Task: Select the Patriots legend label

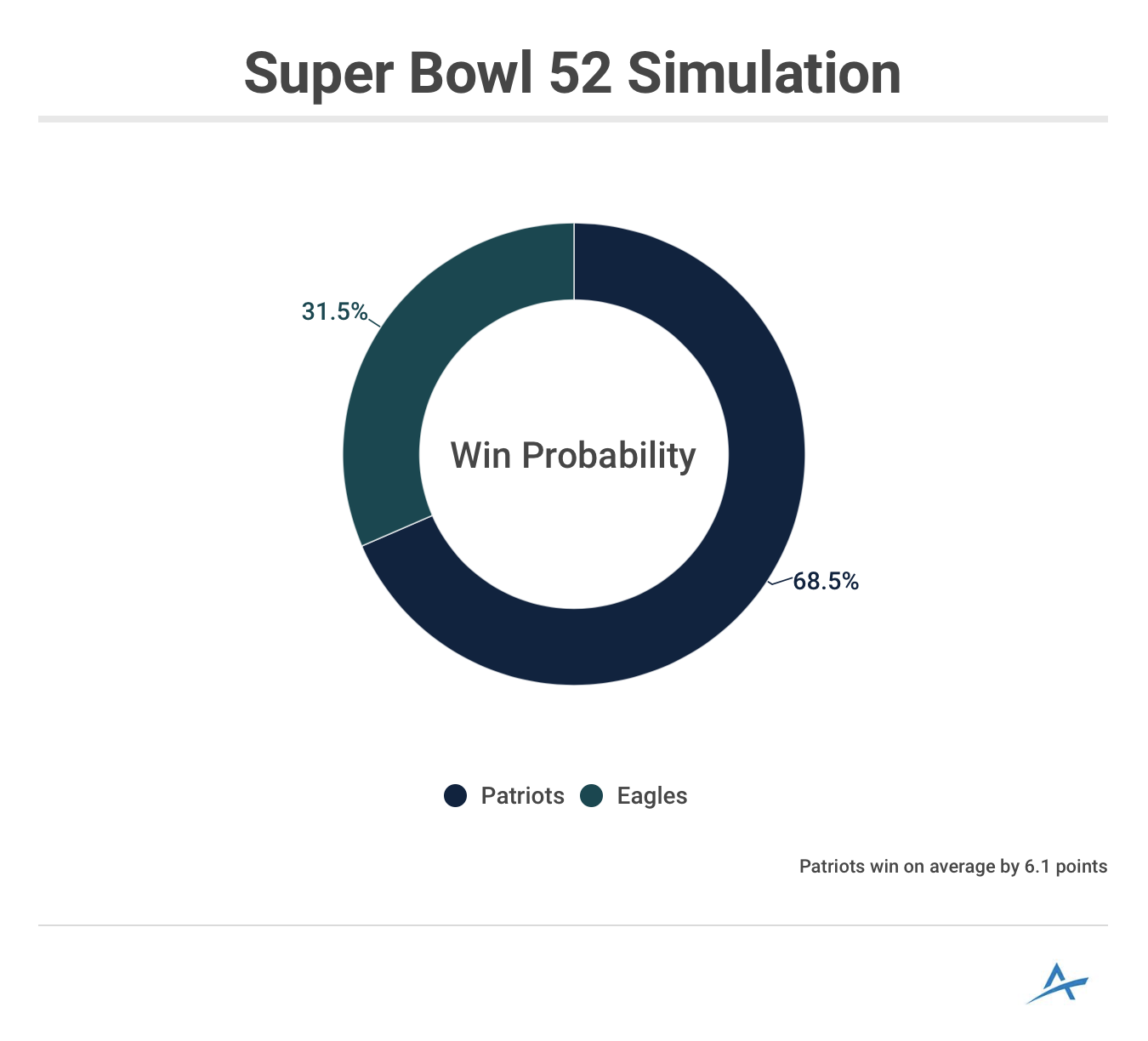Action: click(x=522, y=796)
